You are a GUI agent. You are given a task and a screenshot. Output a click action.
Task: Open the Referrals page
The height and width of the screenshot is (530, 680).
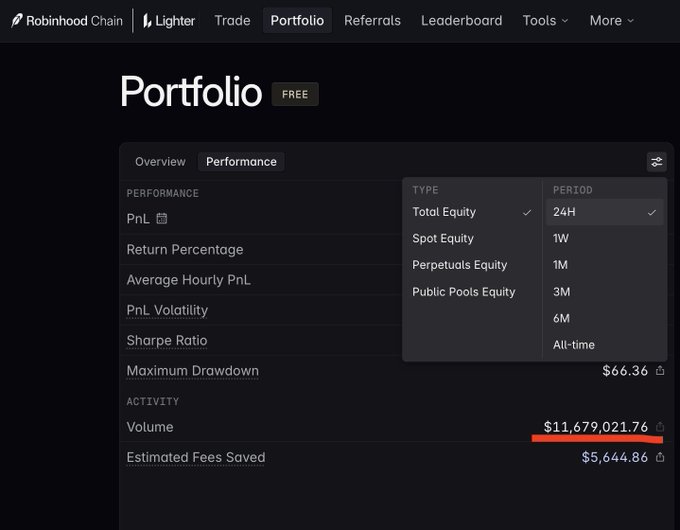coord(372,20)
